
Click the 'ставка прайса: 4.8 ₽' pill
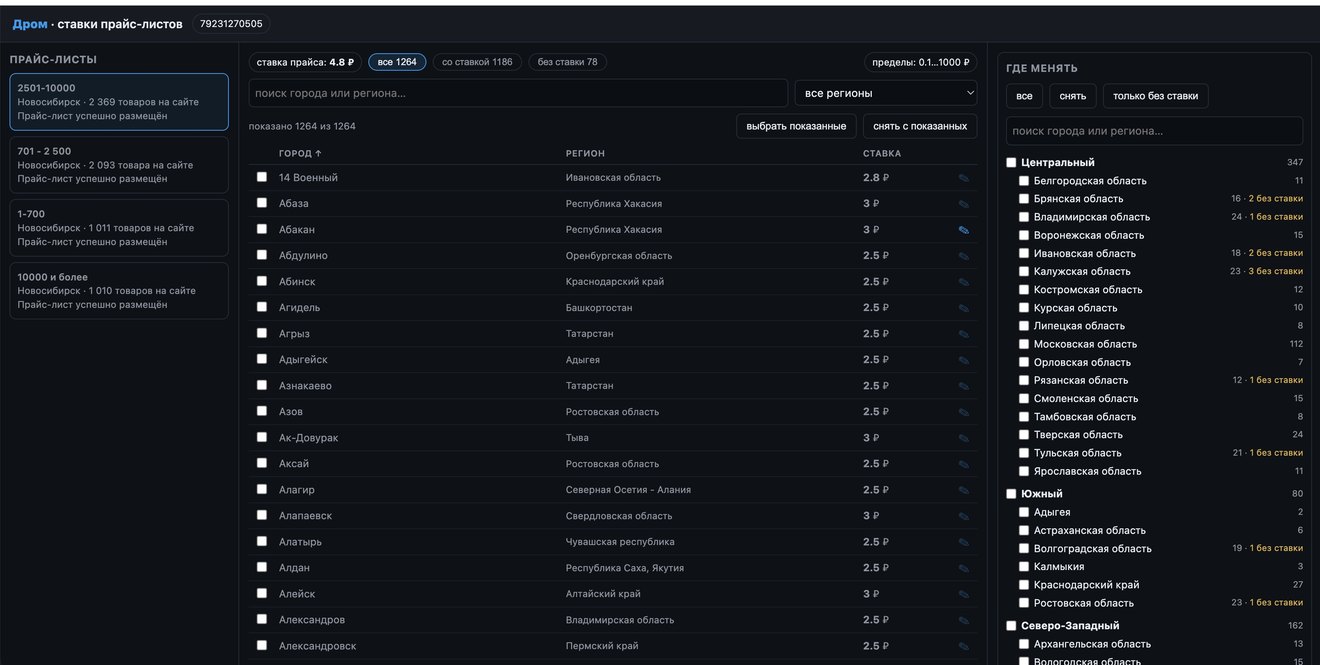coord(305,62)
